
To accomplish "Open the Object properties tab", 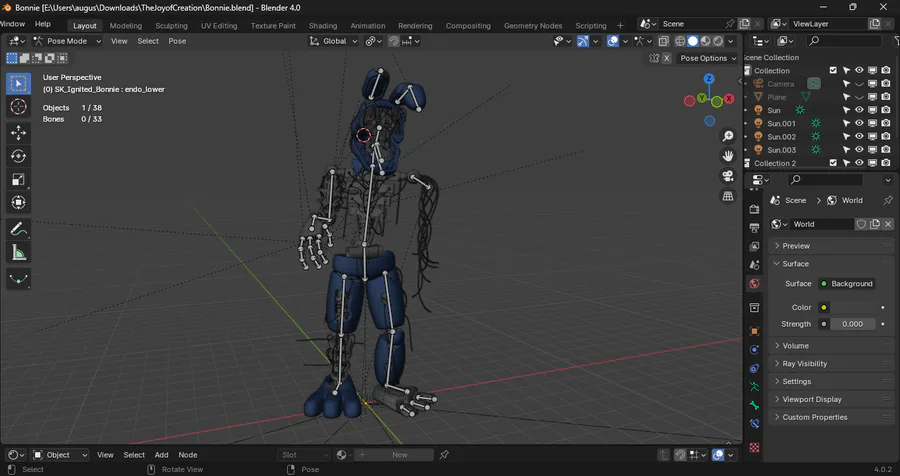I will 754,331.
